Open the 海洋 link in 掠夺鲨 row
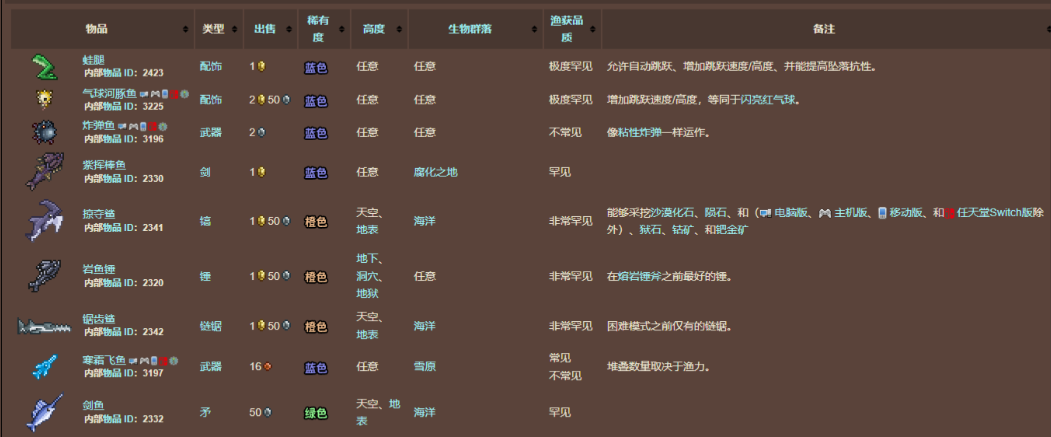Image resolution: width=1051 pixels, height=437 pixels. [x=424, y=221]
